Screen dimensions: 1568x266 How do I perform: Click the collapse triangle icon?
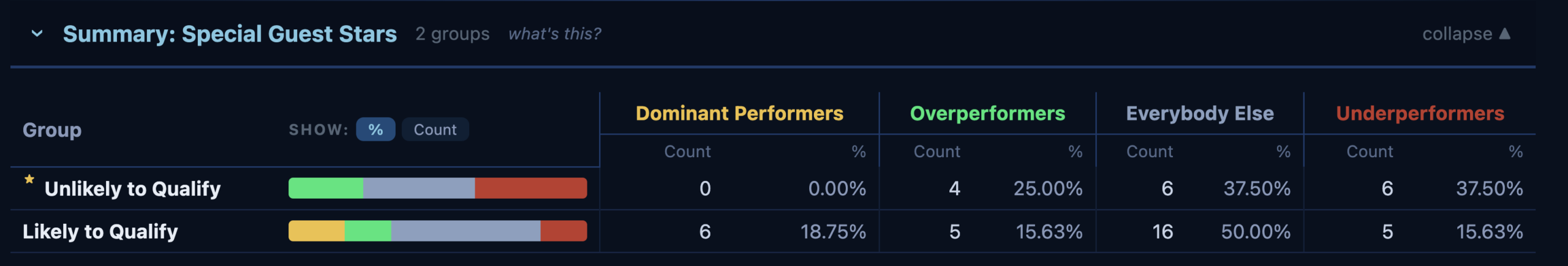pos(1504,33)
